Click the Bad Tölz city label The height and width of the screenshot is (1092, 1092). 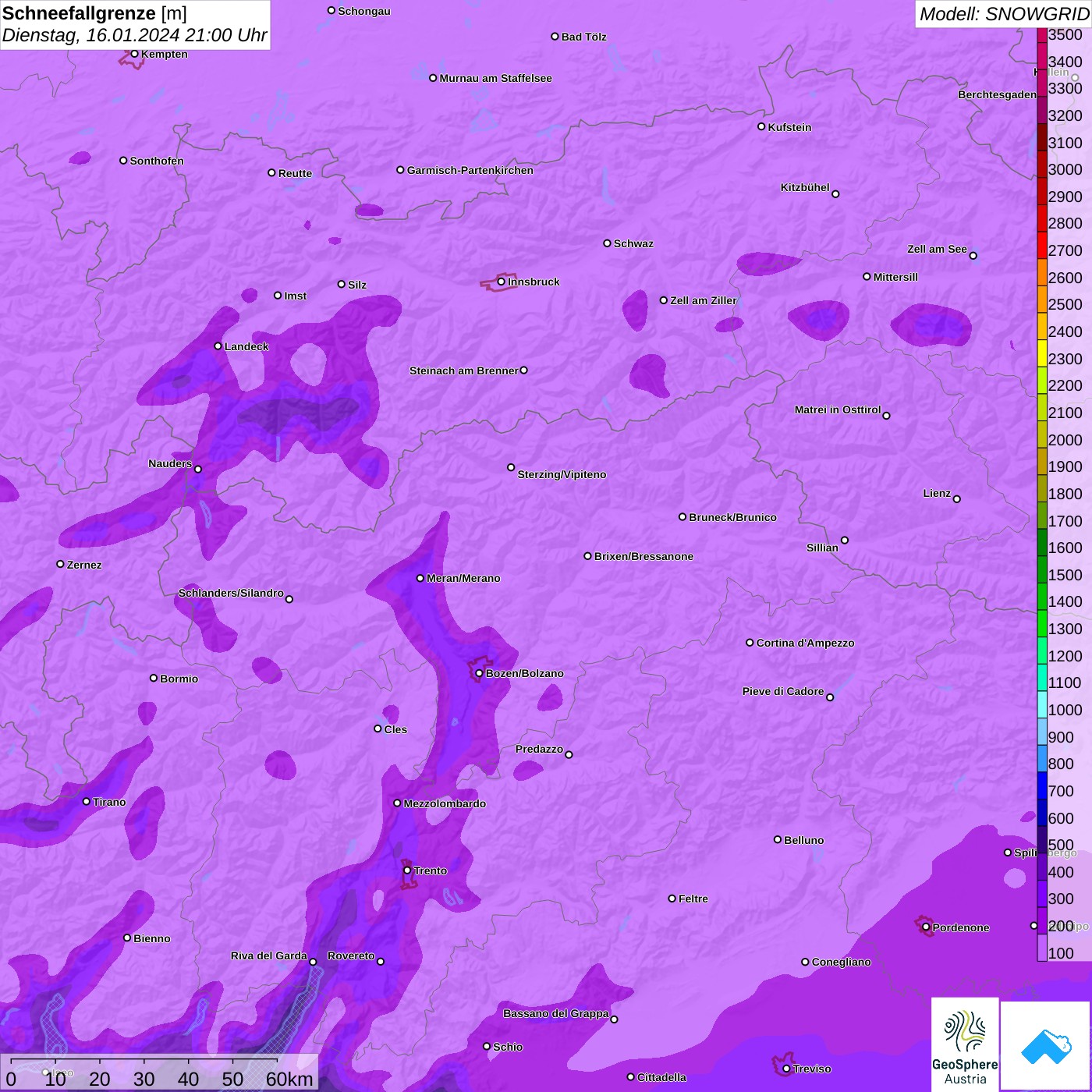click(x=583, y=37)
